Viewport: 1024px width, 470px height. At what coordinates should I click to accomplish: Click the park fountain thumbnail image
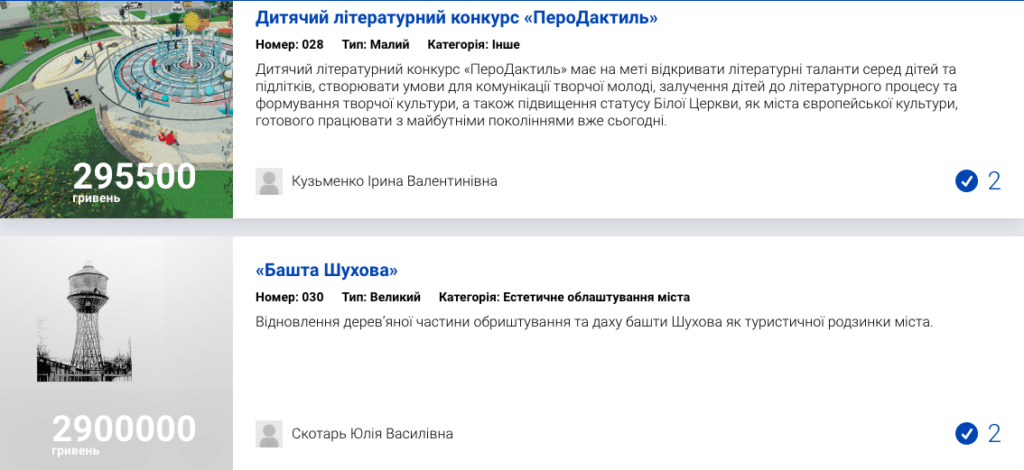pyautogui.click(x=116, y=80)
